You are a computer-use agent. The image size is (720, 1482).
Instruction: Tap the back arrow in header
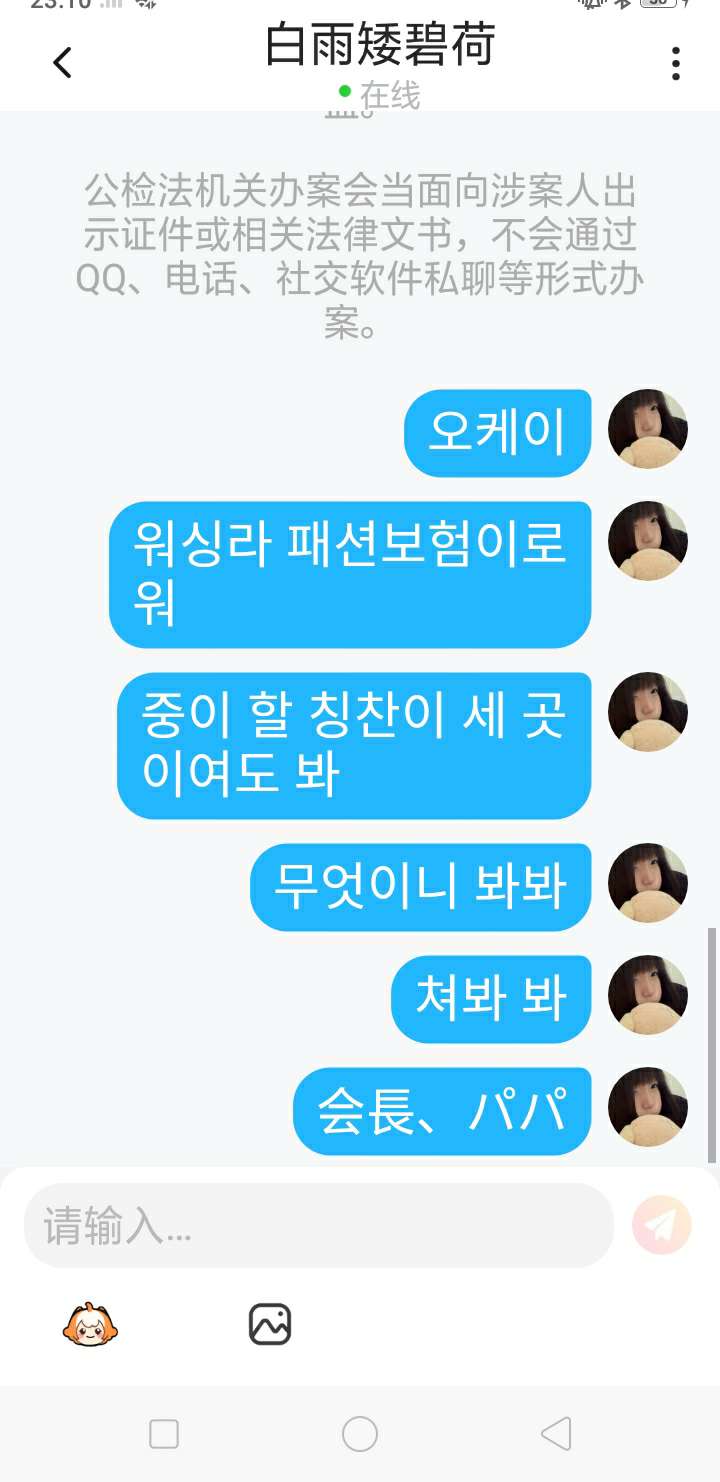pyautogui.click(x=62, y=63)
